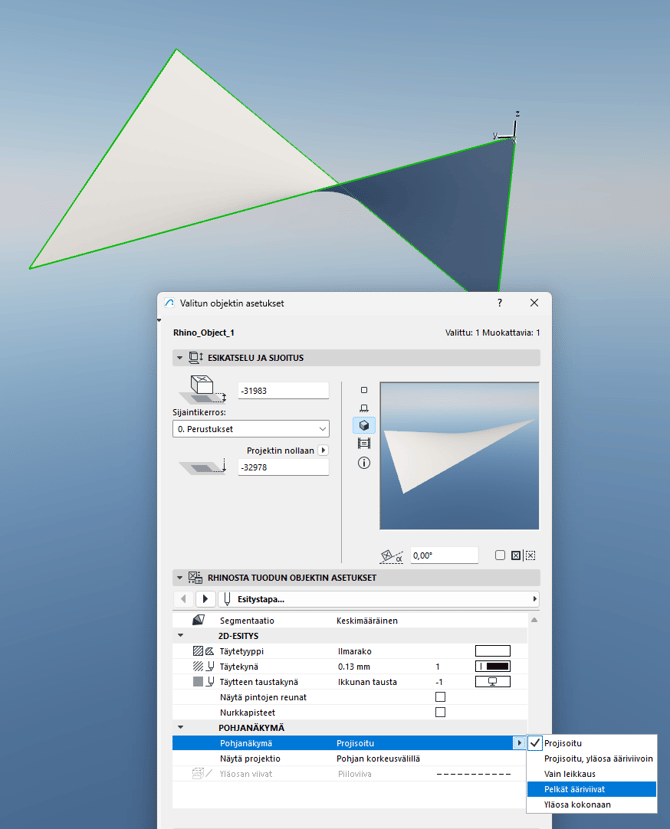Click the preview picture icon below 3D

point(363,444)
